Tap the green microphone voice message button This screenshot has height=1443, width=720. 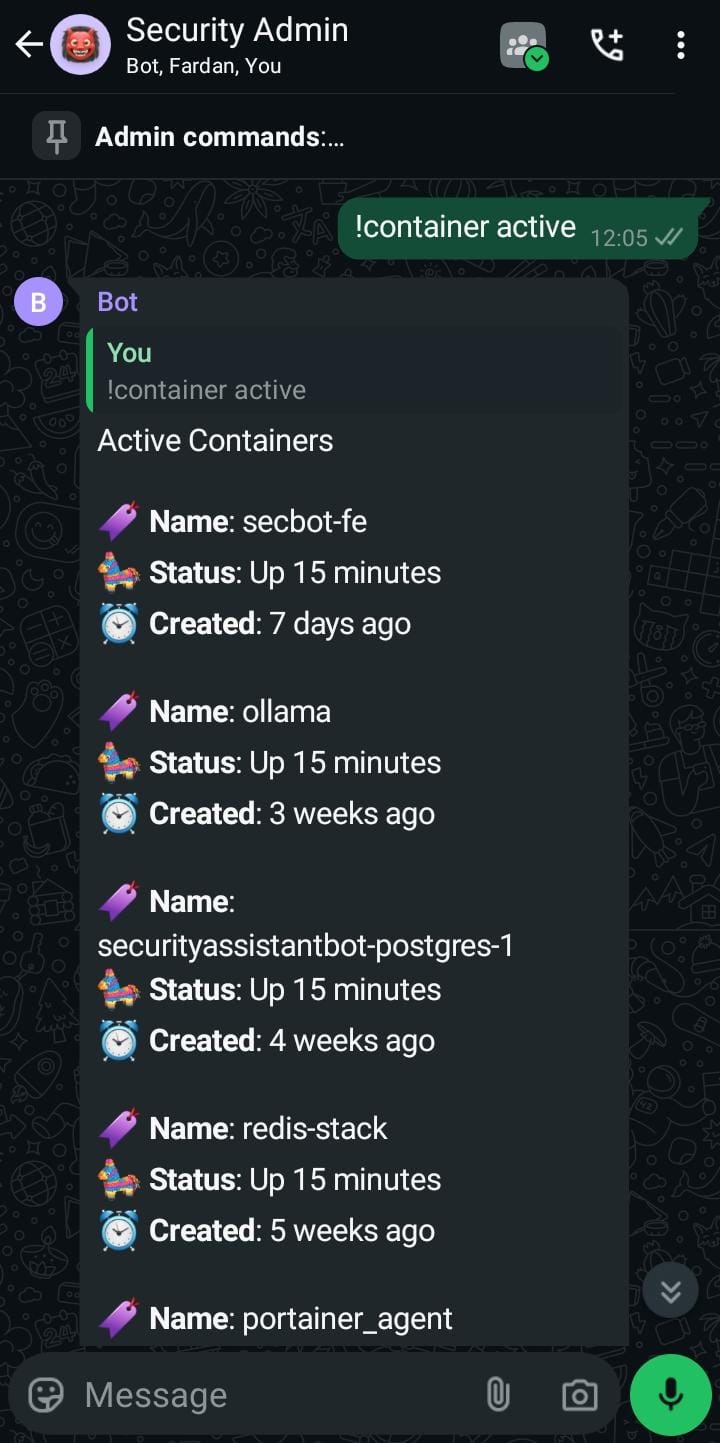[x=670, y=1394]
